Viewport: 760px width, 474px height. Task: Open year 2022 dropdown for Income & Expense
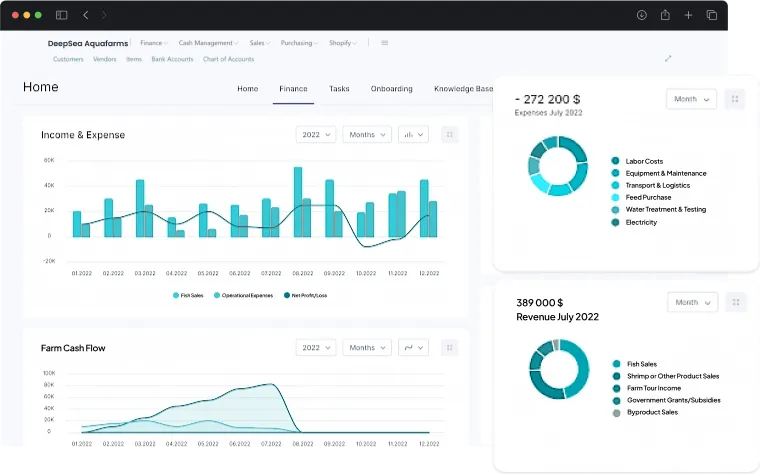(316, 135)
